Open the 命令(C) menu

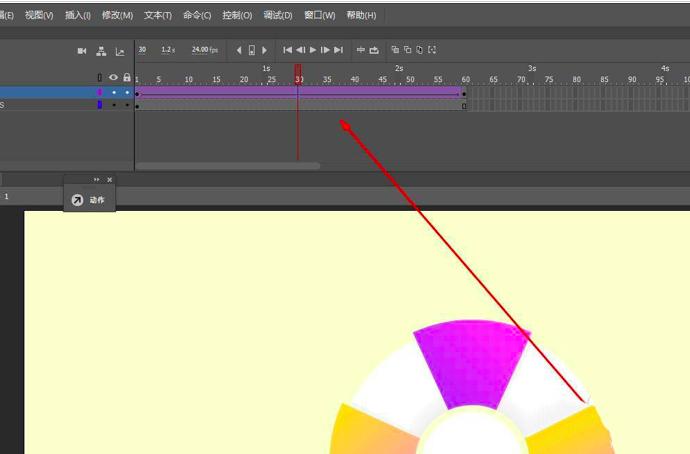197,15
